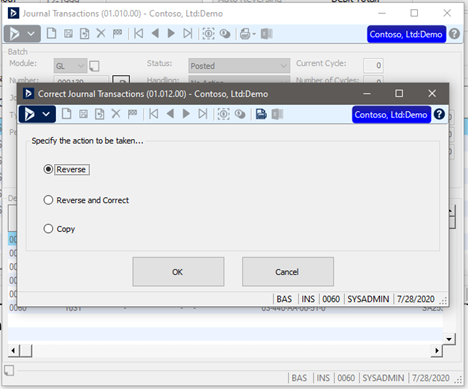
Task: Click 0060 in Journal Transactions status bar
Action: pos(346,378)
